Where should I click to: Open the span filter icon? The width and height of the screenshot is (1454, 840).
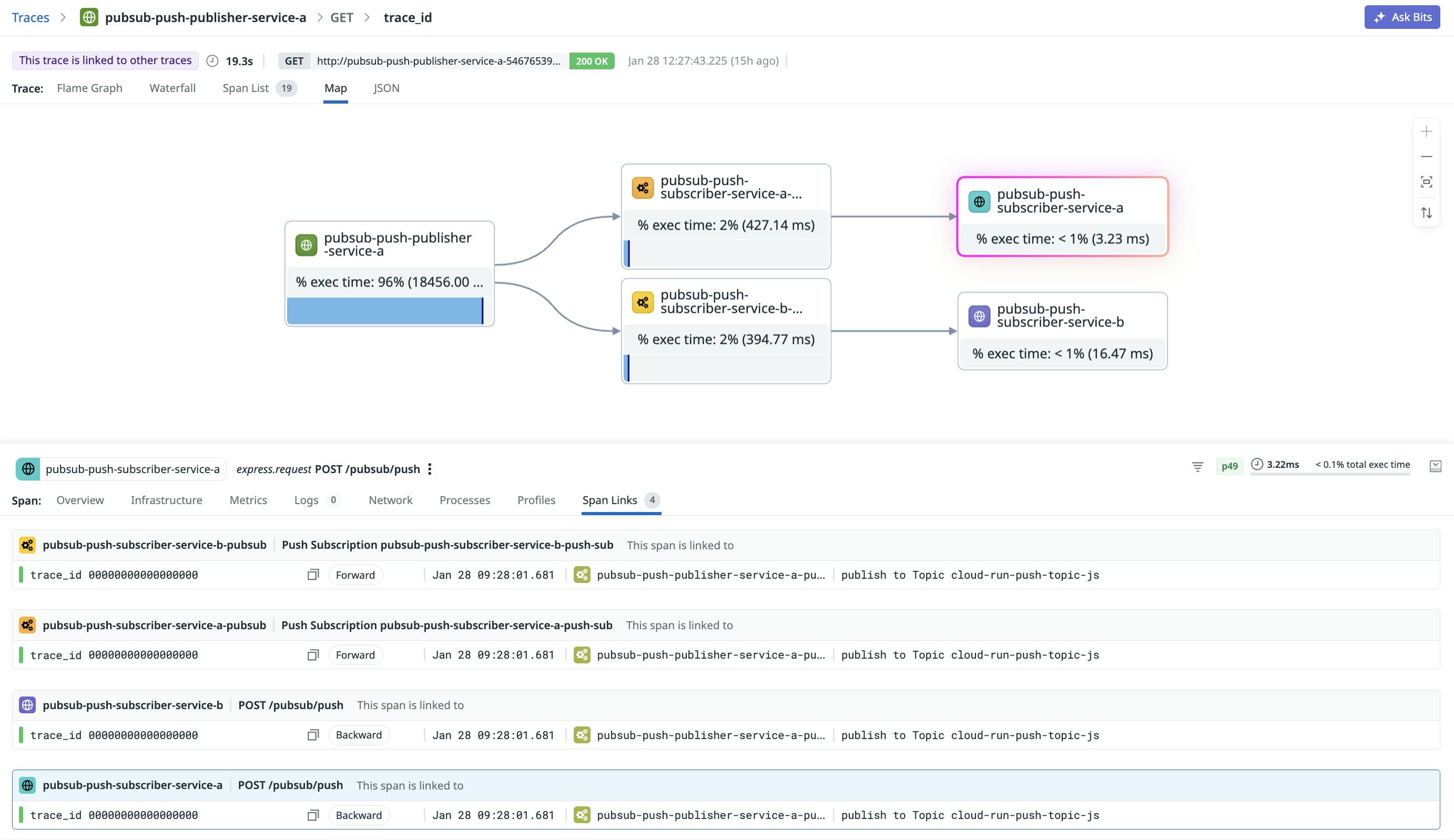[1198, 466]
